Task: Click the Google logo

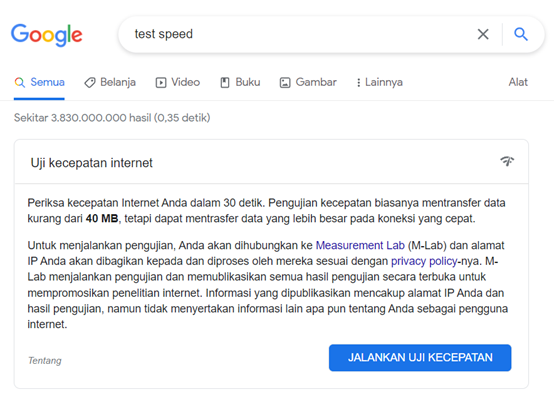Action: pos(47,35)
